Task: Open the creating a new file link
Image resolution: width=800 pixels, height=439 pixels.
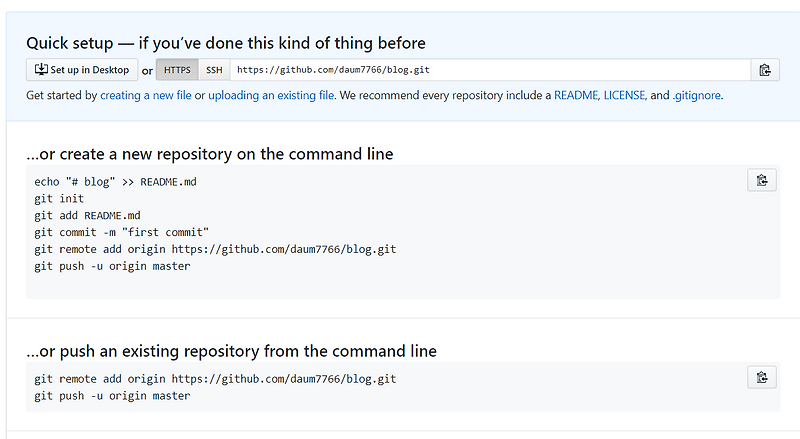Action: (145, 95)
